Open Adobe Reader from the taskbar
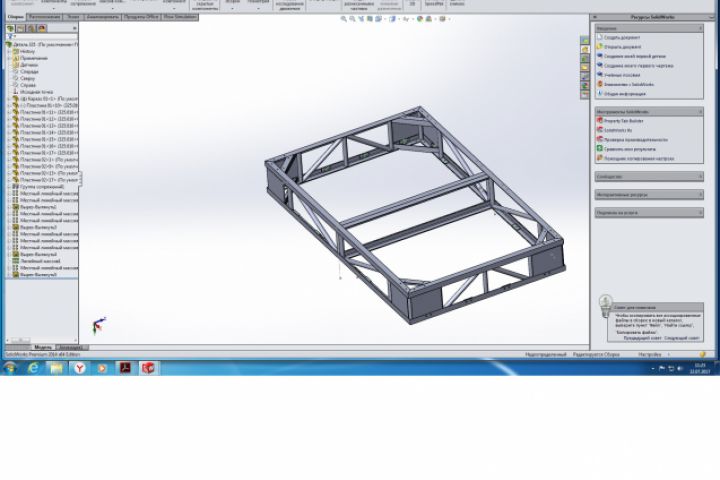Screen dimensions: 720x480 click(x=125, y=368)
